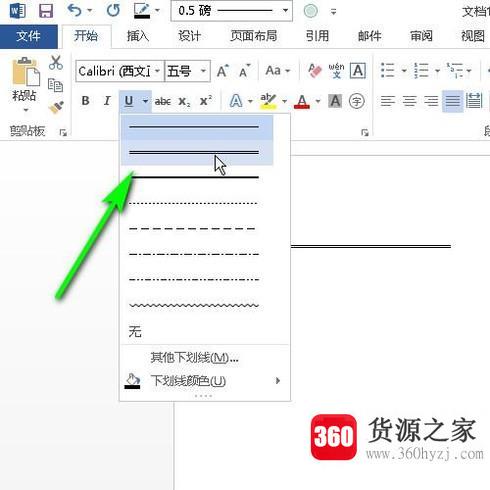Click the text effects A icon
490x490 pixels.
(236, 101)
